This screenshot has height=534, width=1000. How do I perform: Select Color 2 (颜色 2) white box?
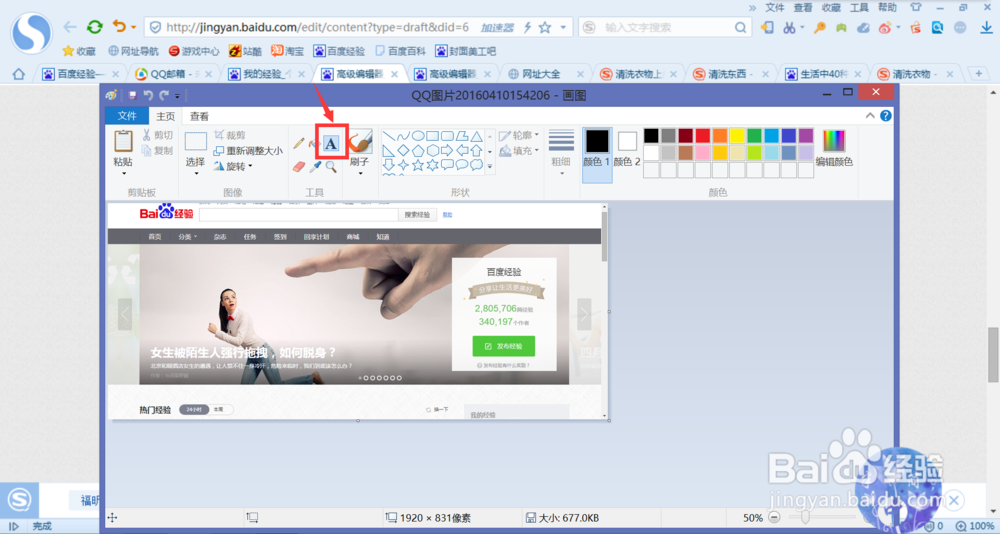click(627, 141)
